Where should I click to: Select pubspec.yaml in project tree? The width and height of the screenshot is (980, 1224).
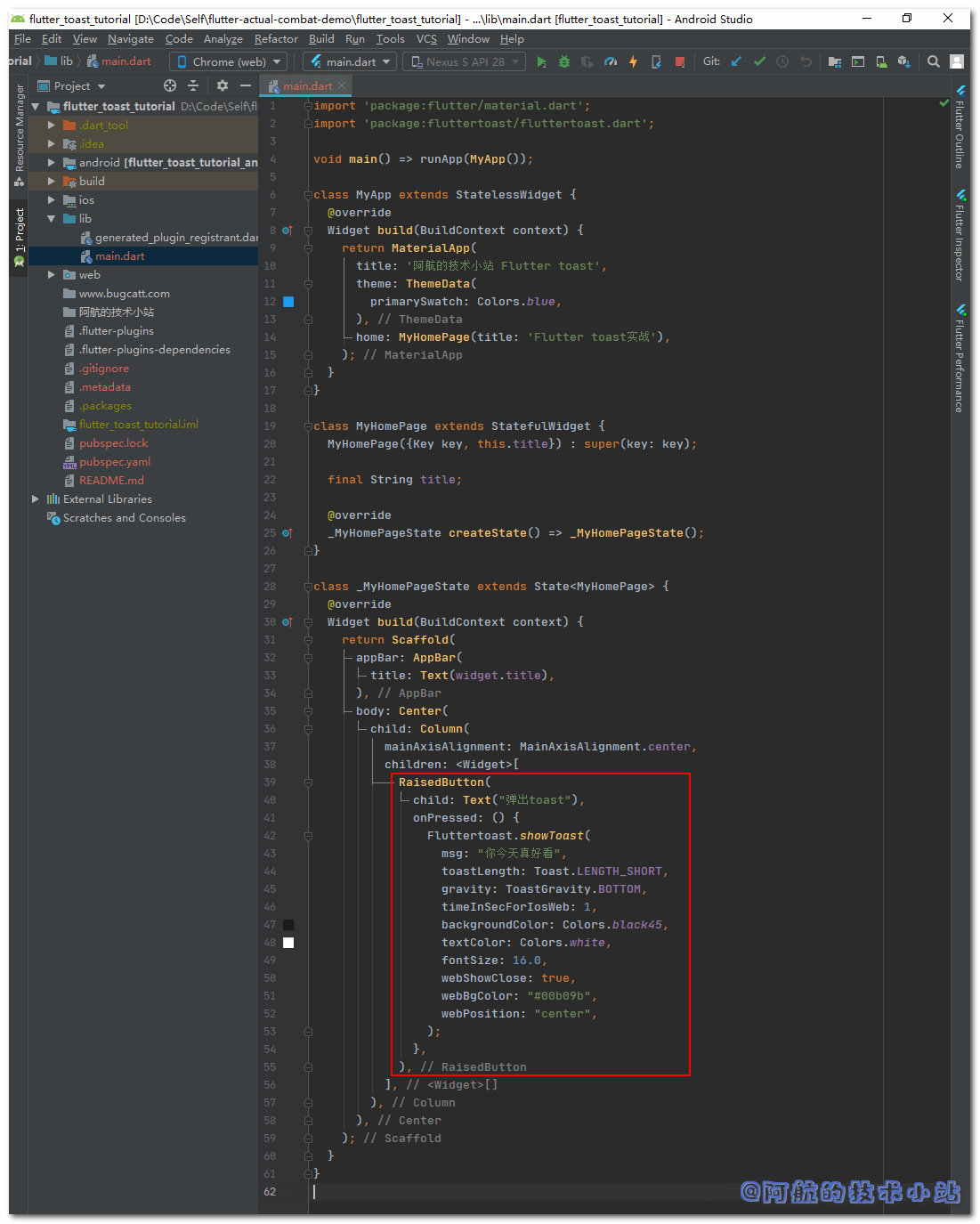click(x=115, y=462)
